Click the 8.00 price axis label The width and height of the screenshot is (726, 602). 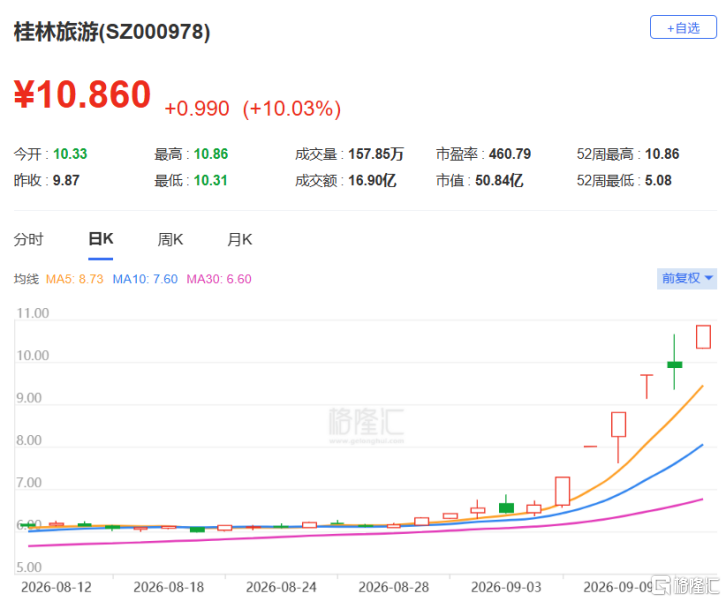(29, 440)
